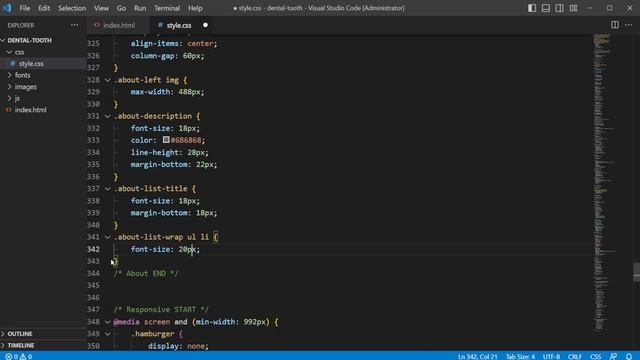The width and height of the screenshot is (640, 360).
Task: Fold the .about-description rule
Action: (107, 116)
